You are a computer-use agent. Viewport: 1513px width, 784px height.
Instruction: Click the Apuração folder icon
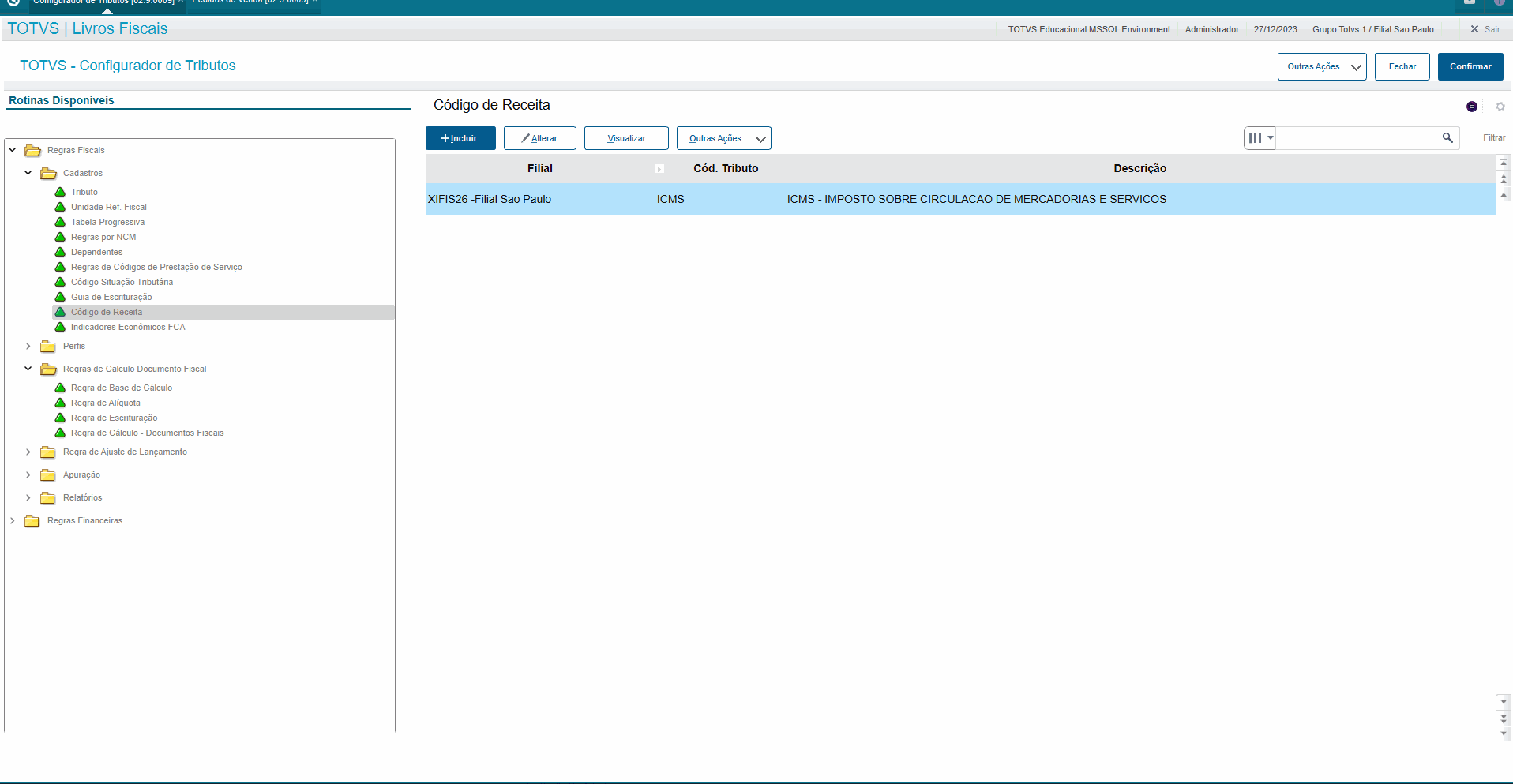pyautogui.click(x=48, y=475)
